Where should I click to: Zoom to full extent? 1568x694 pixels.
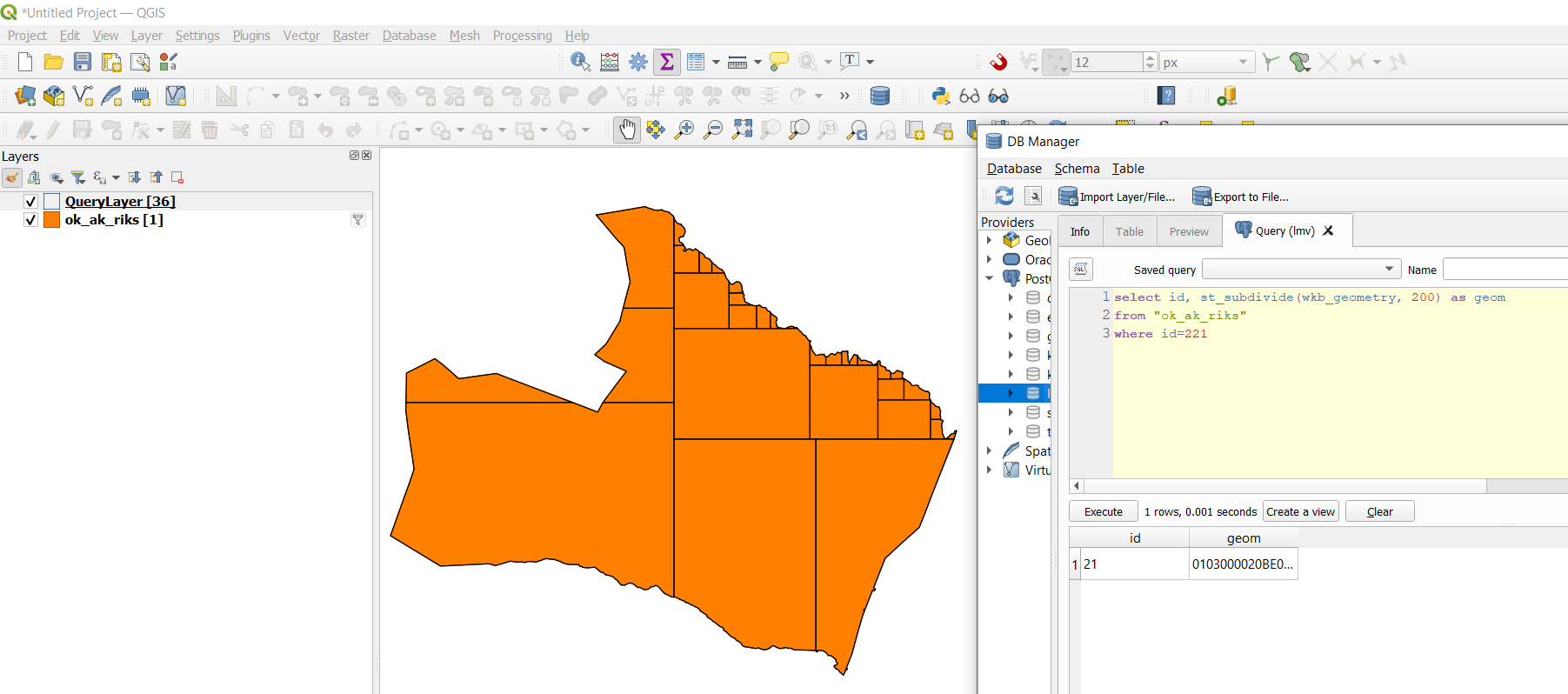(742, 130)
